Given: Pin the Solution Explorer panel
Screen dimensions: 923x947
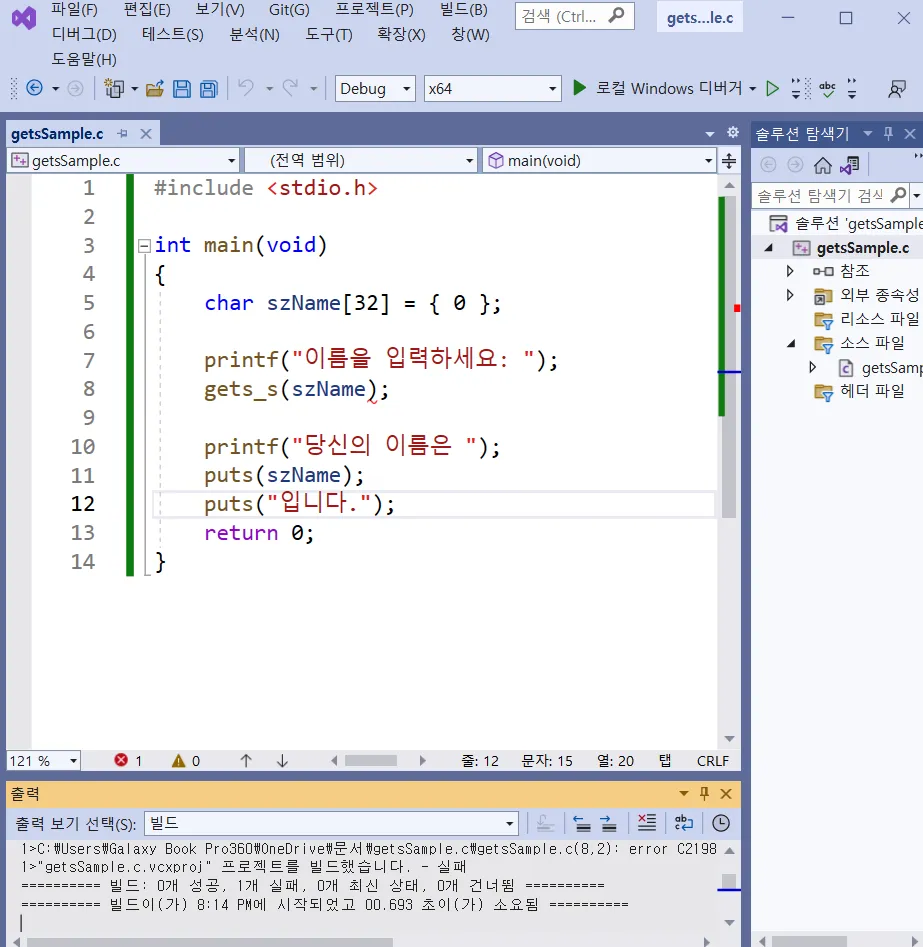Looking at the screenshot, I should pyautogui.click(x=887, y=133).
